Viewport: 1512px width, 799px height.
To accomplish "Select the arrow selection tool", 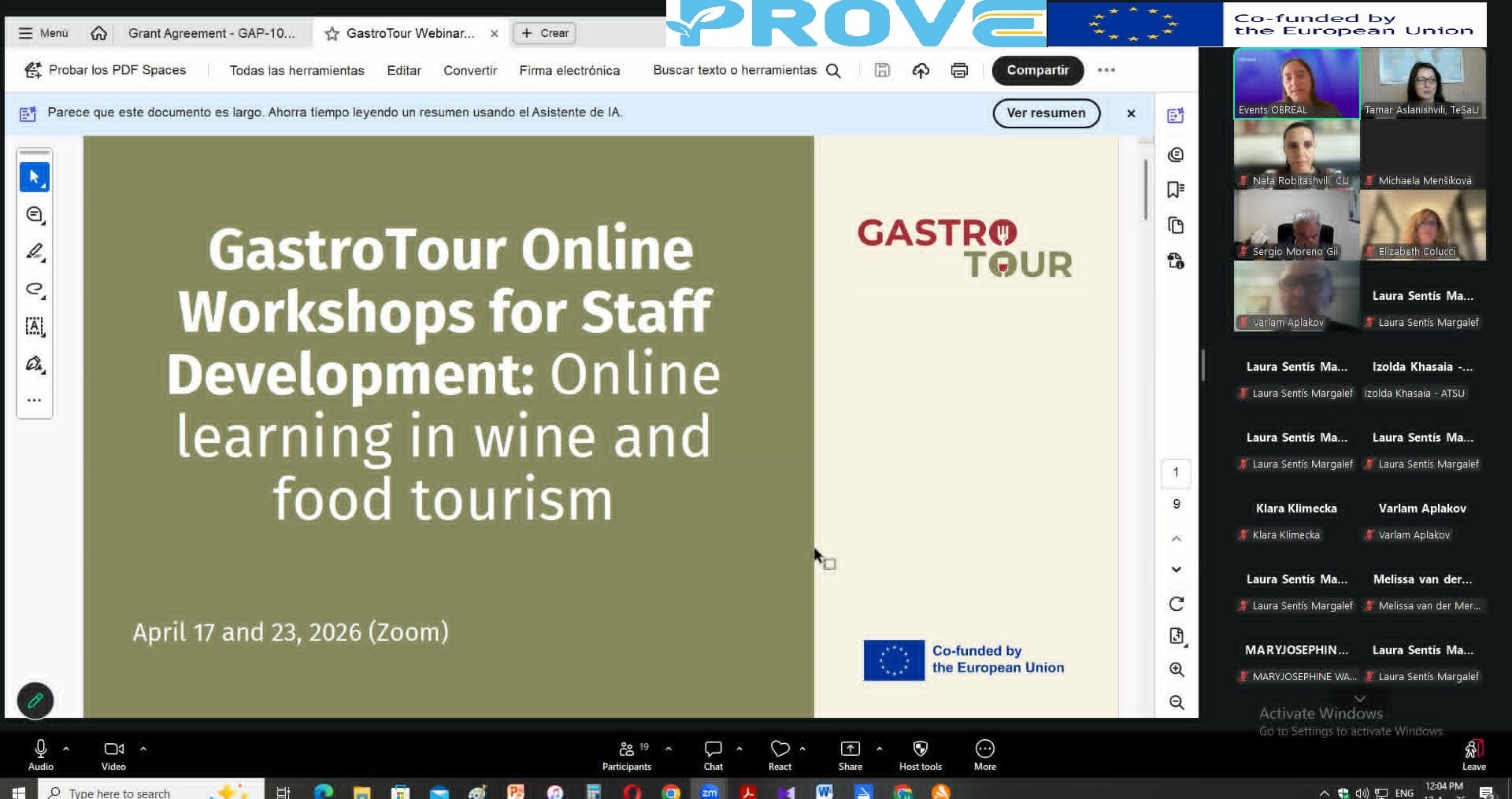I will pyautogui.click(x=34, y=177).
